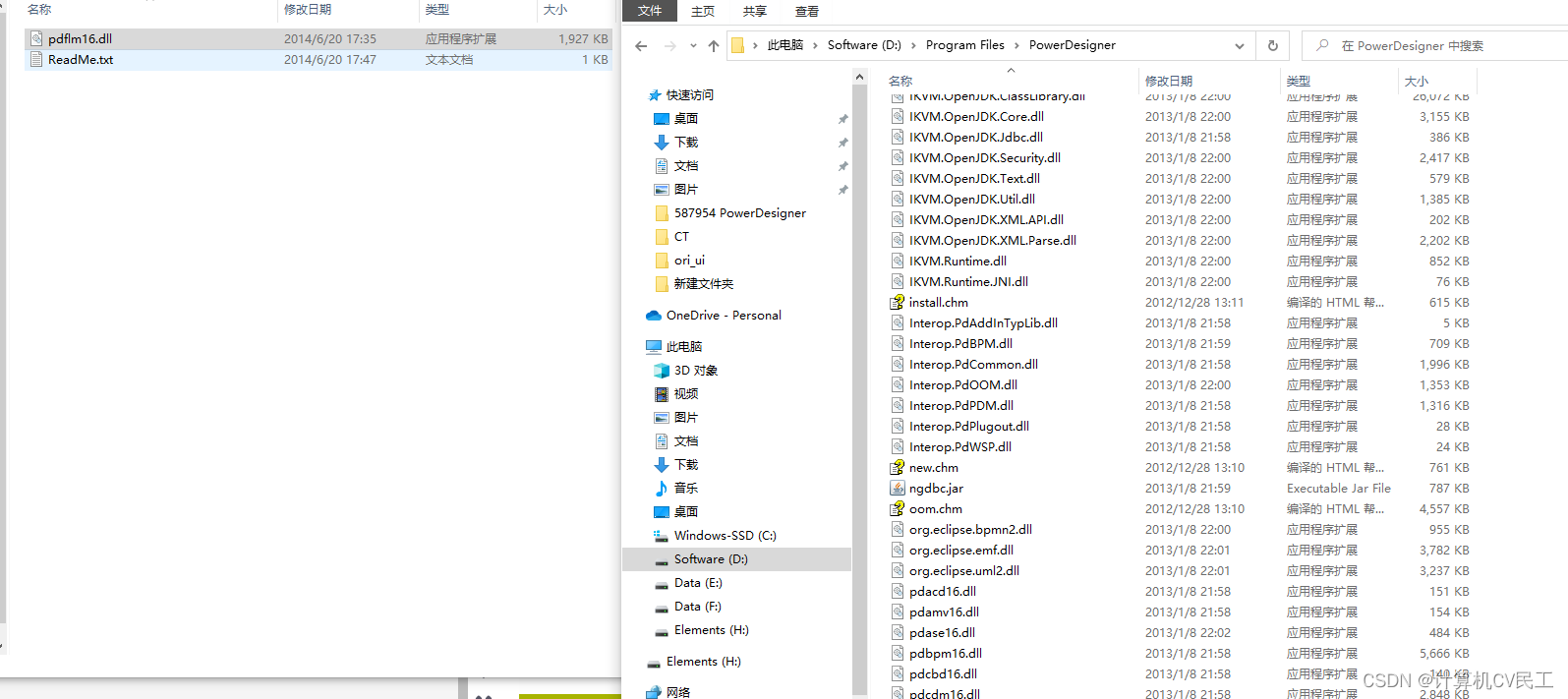Go back with the back arrow
The height and width of the screenshot is (699, 1568).
point(641,45)
